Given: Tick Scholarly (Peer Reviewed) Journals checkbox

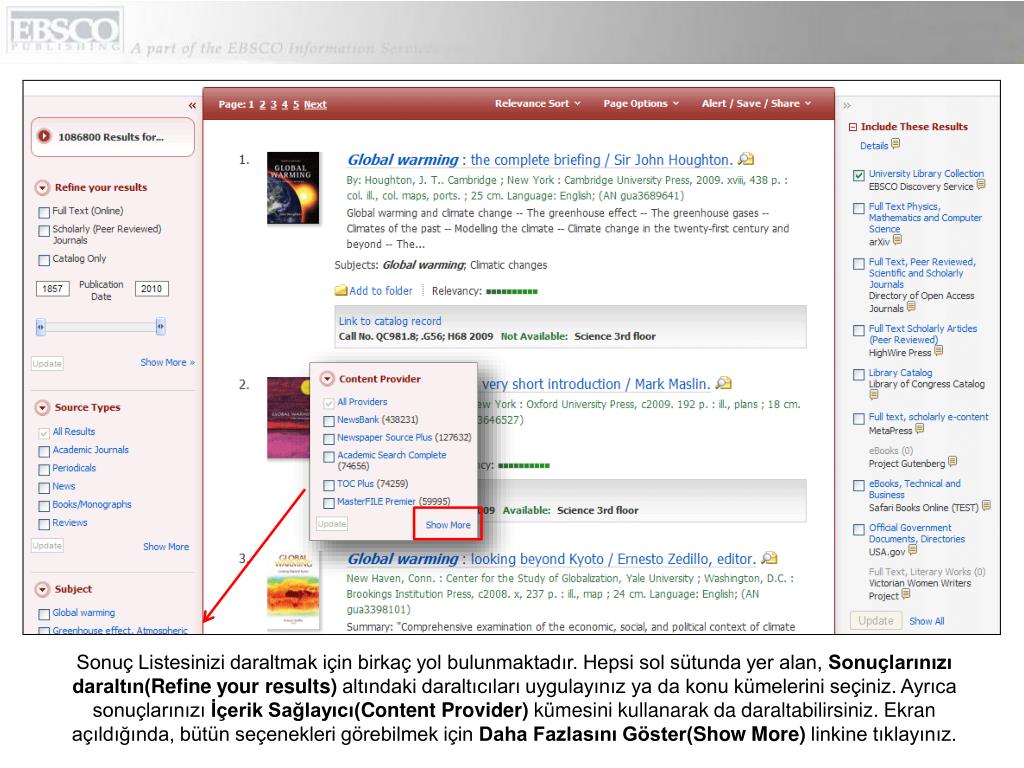Looking at the screenshot, I should 44,231.
